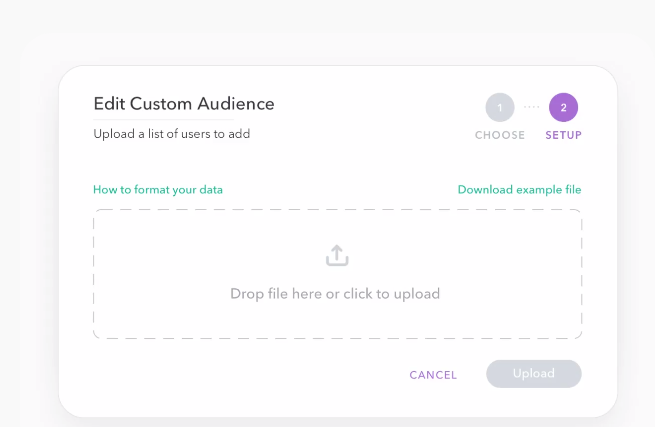Download the example file
This screenshot has width=655, height=427.
pos(519,190)
